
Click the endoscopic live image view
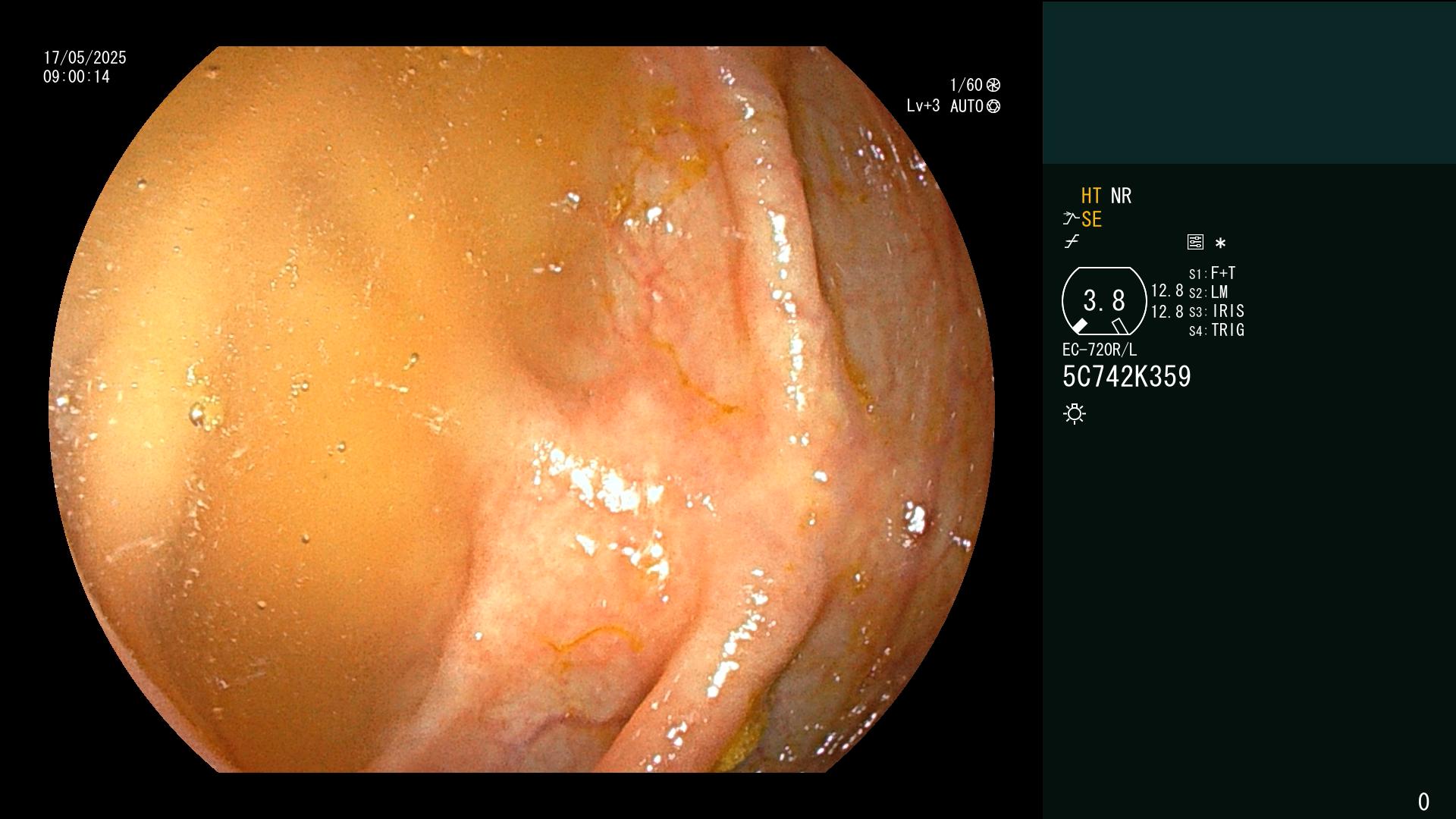coord(522,409)
